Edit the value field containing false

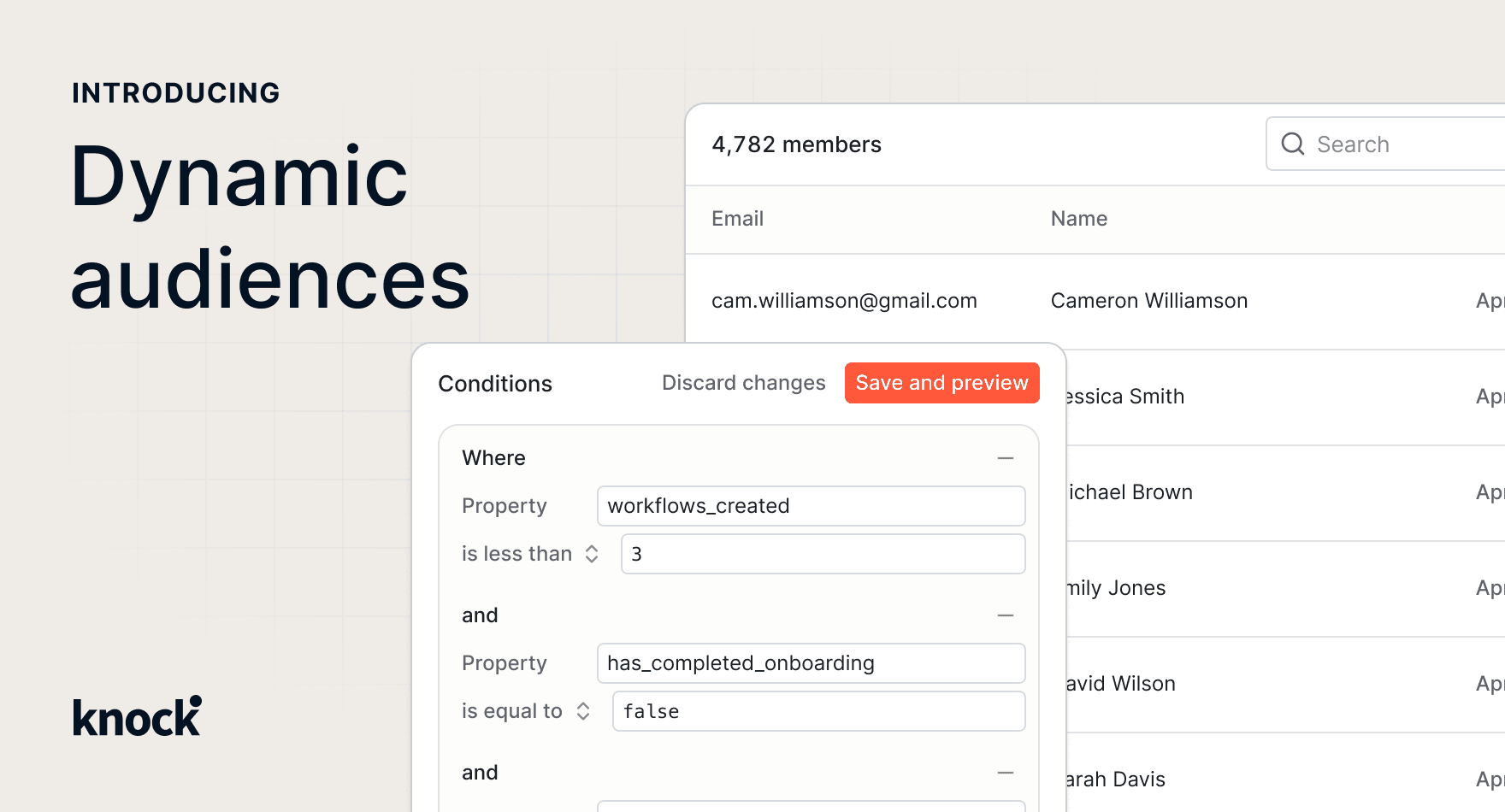click(818, 711)
